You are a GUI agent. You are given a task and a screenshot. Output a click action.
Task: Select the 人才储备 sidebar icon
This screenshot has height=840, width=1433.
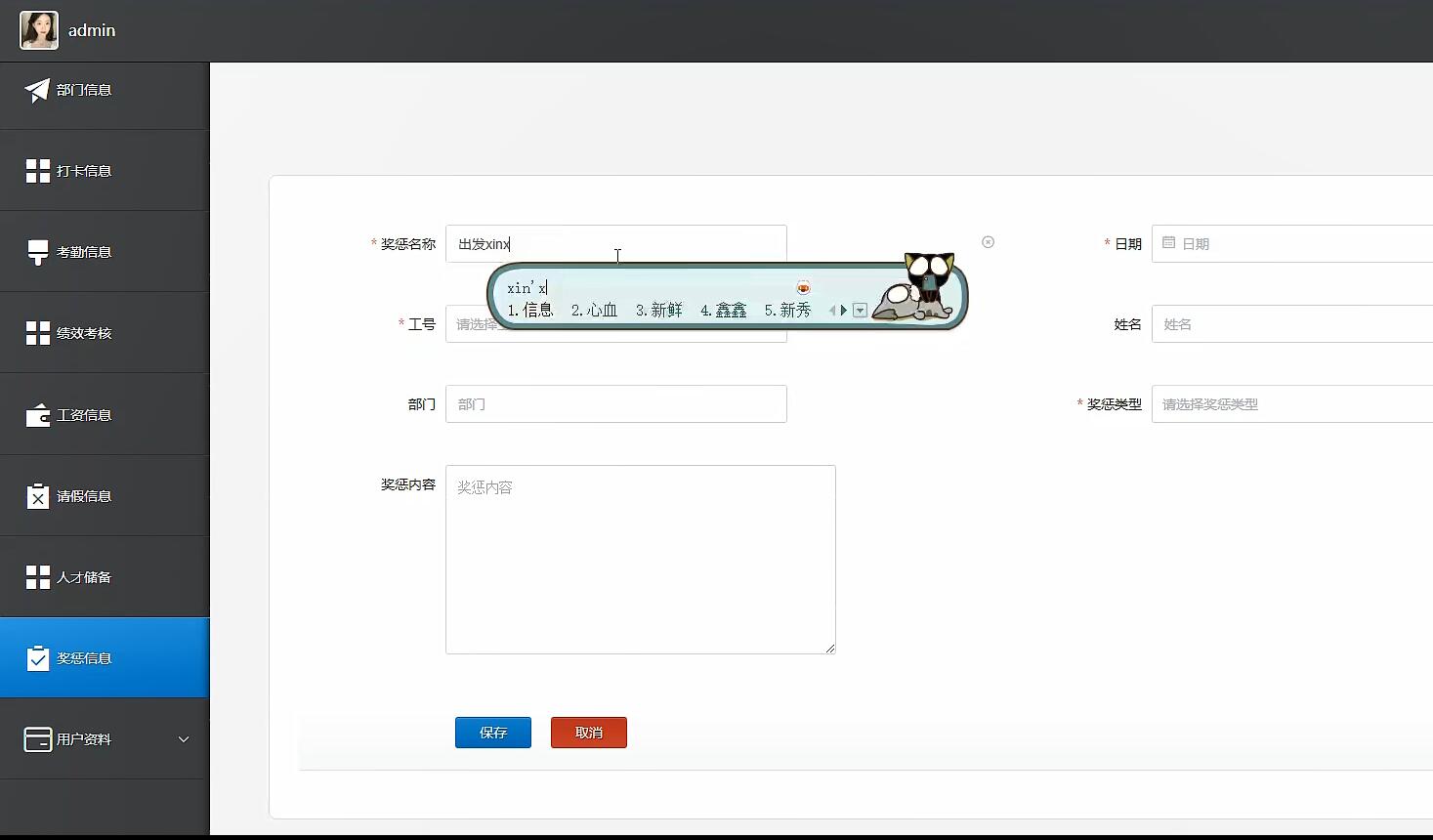pyautogui.click(x=37, y=576)
